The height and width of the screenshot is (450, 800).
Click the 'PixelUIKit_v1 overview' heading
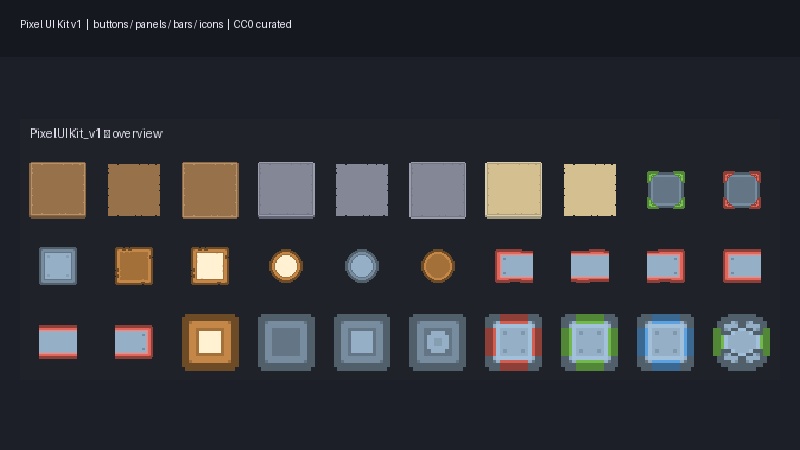coord(96,134)
